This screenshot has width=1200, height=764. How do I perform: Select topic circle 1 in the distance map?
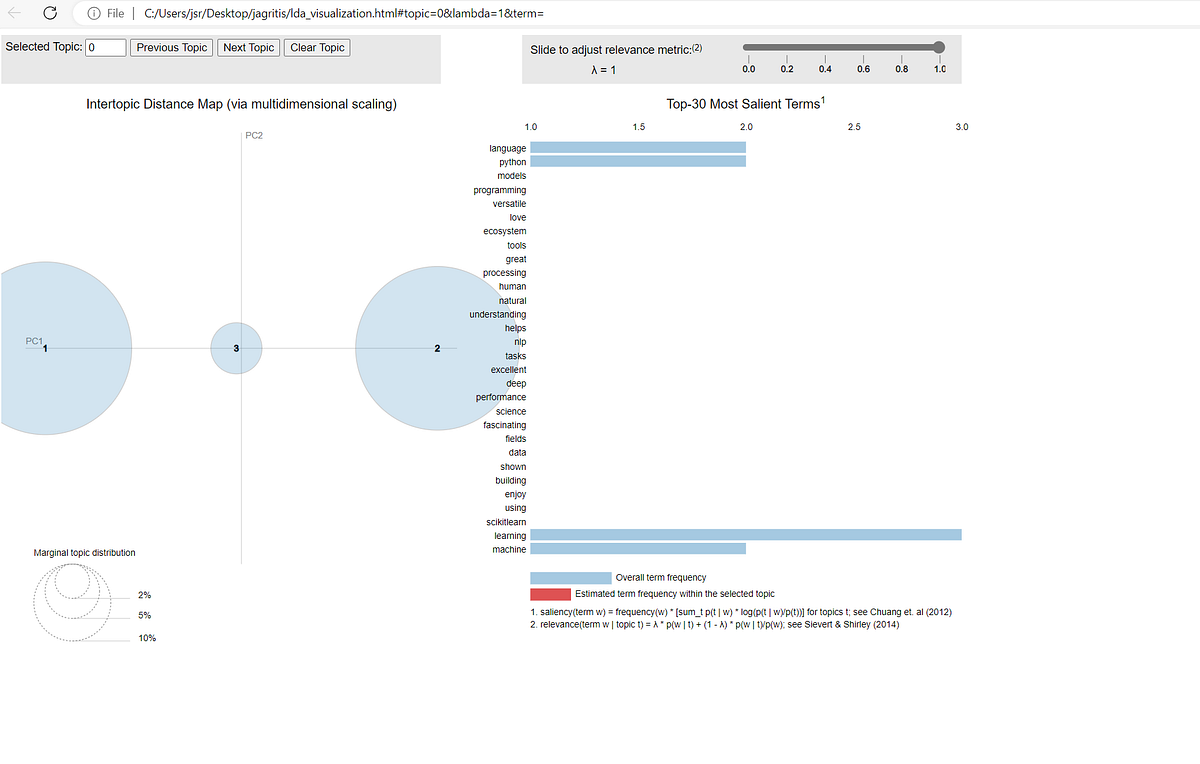45,348
